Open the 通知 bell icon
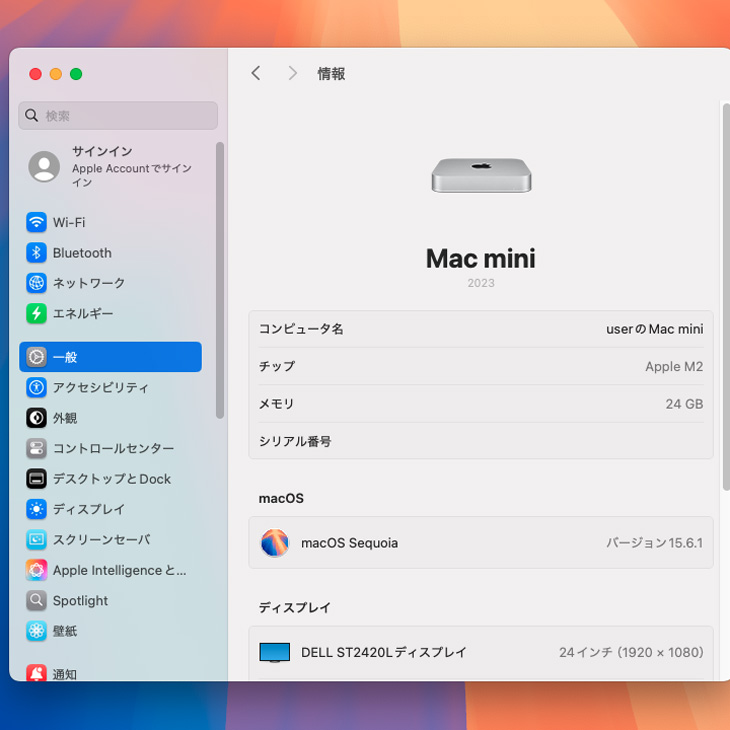Image resolution: width=730 pixels, height=730 pixels. tap(36, 673)
